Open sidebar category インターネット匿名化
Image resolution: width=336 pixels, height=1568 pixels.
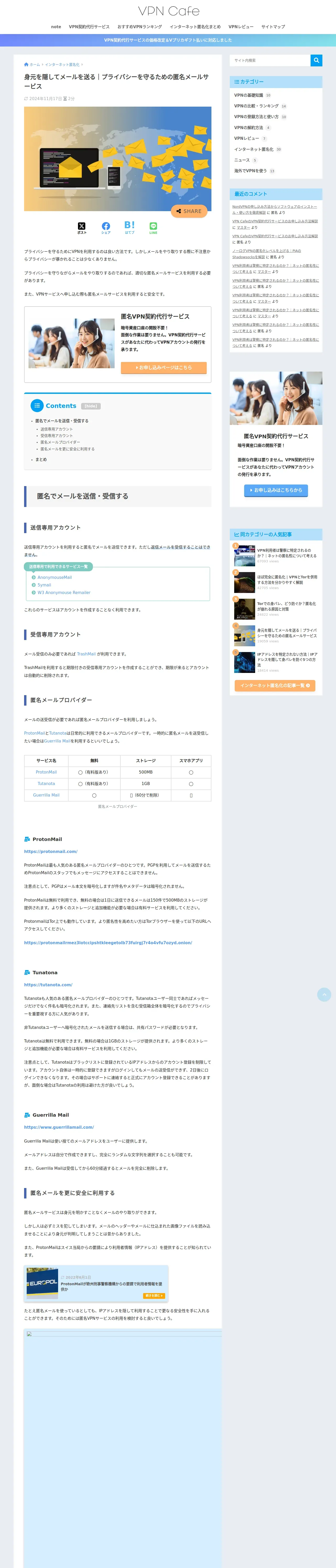254,149
